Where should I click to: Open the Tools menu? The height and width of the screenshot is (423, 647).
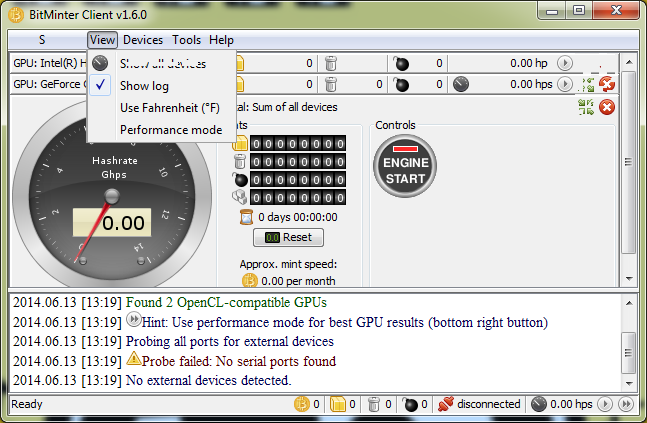pyautogui.click(x=187, y=40)
